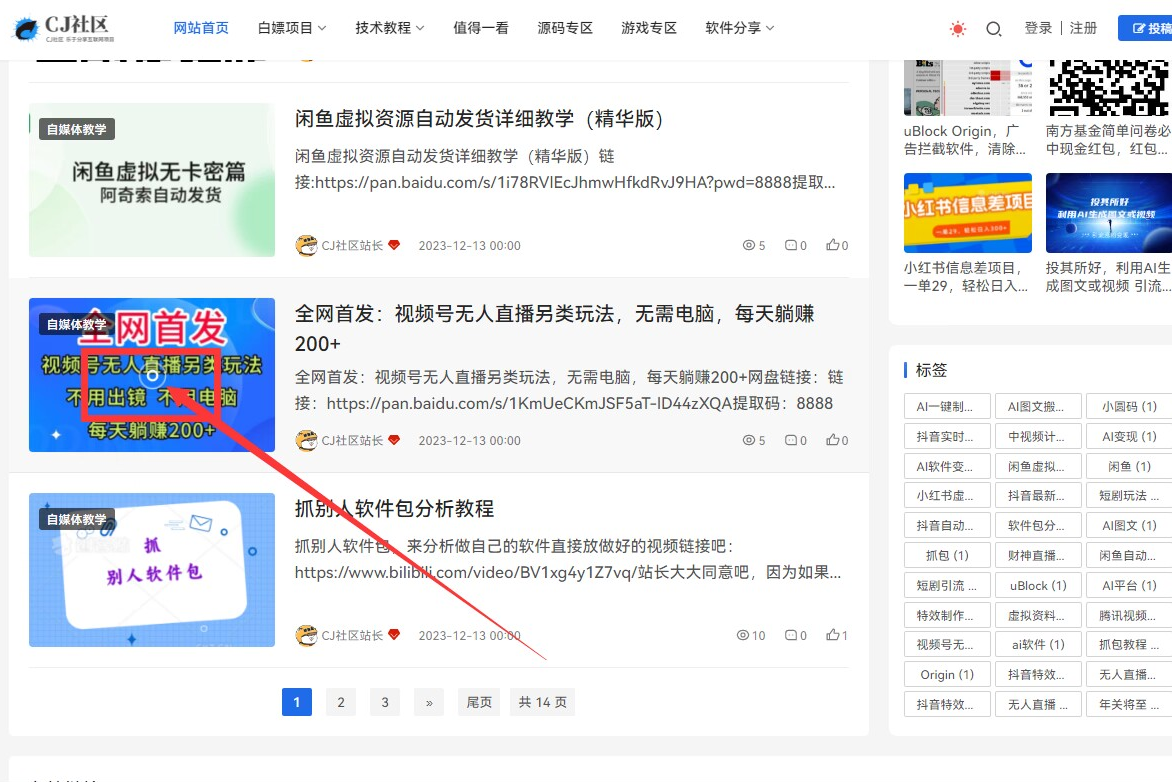Image resolution: width=1172 pixels, height=782 pixels.
Task: Click the 抓包 (1) tag button
Action: (x=946, y=555)
